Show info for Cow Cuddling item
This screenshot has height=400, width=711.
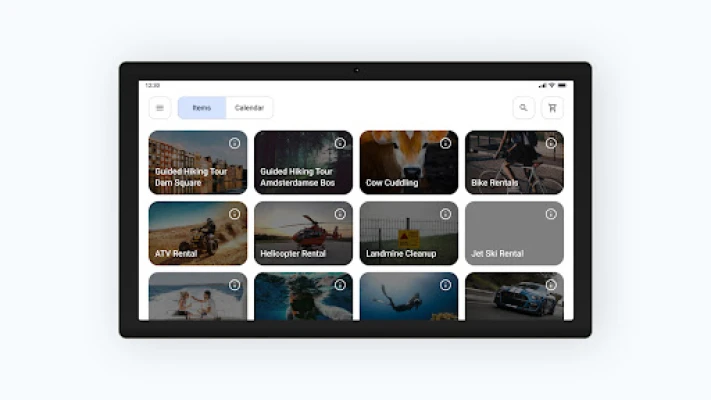tap(445, 143)
